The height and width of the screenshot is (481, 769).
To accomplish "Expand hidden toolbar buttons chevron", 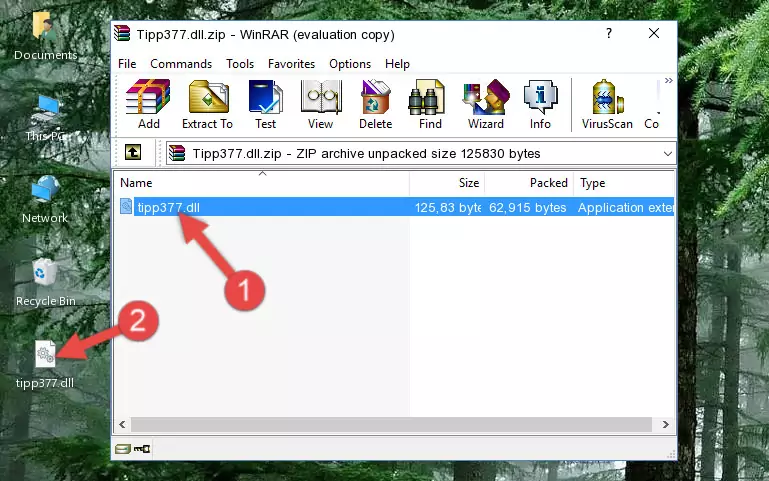I will (668, 80).
